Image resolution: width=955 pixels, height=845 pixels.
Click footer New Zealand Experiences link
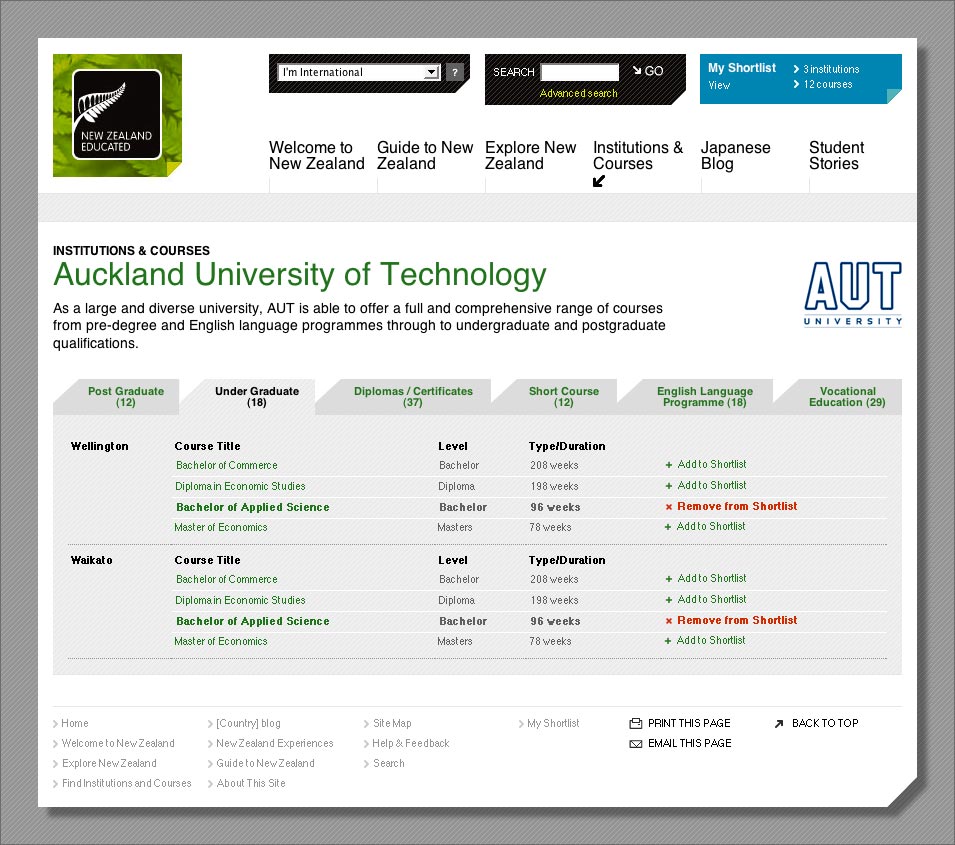click(275, 743)
